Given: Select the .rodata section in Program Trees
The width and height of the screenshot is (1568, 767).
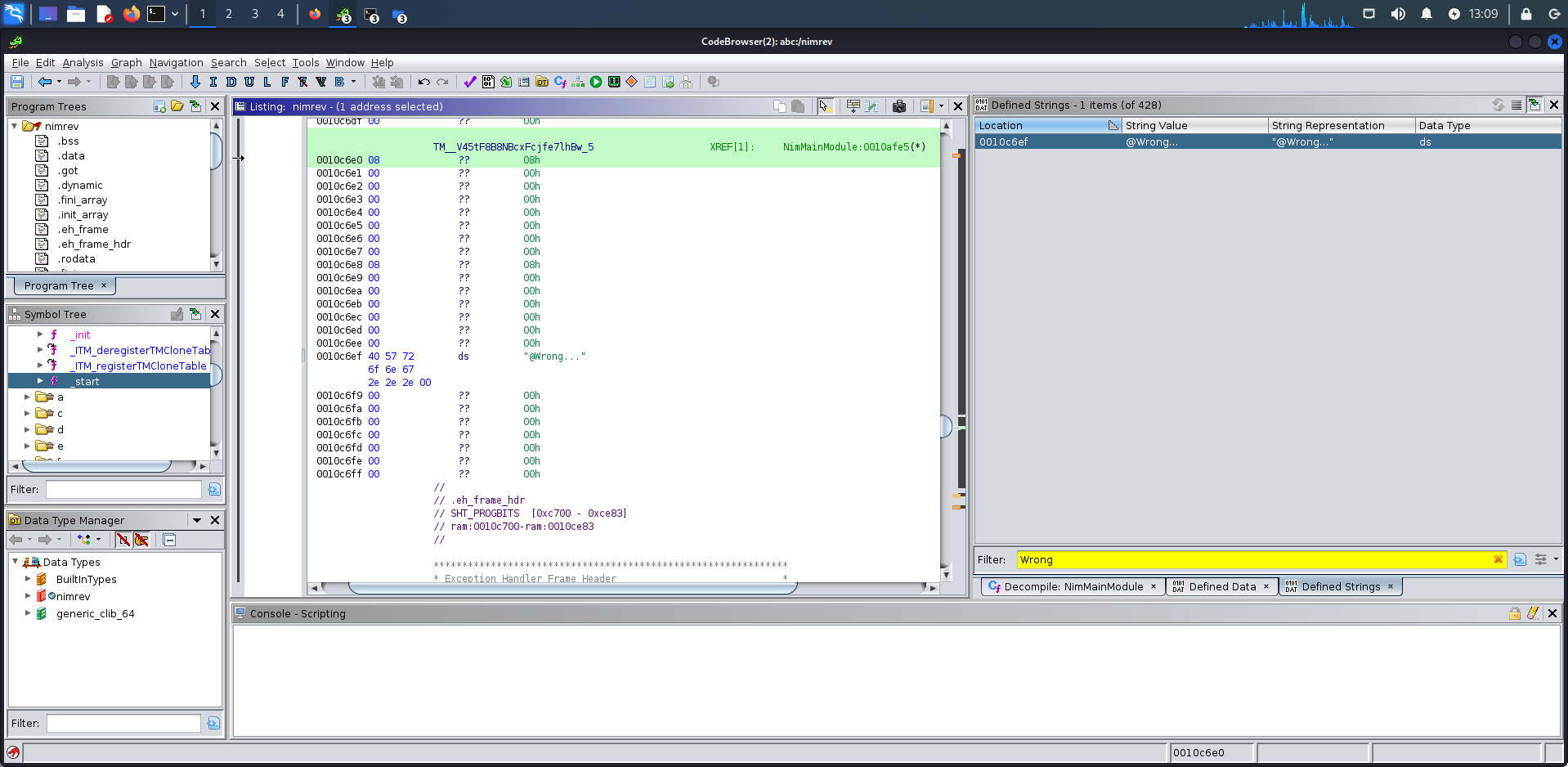Looking at the screenshot, I should pyautogui.click(x=77, y=258).
